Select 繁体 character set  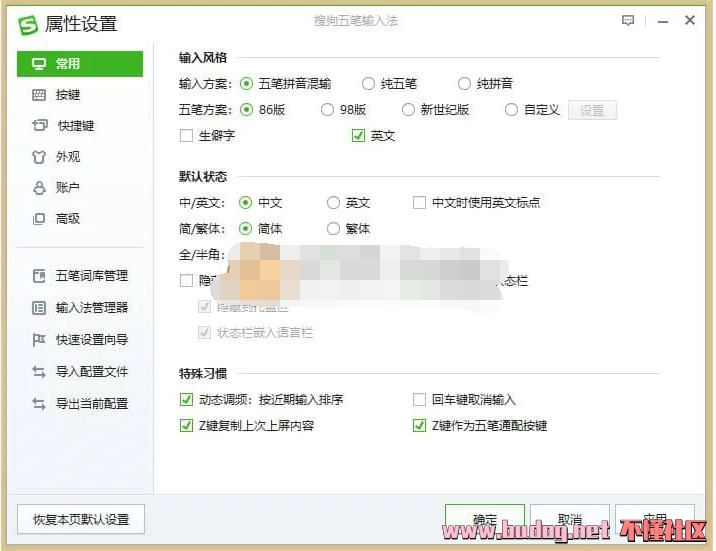(x=333, y=228)
